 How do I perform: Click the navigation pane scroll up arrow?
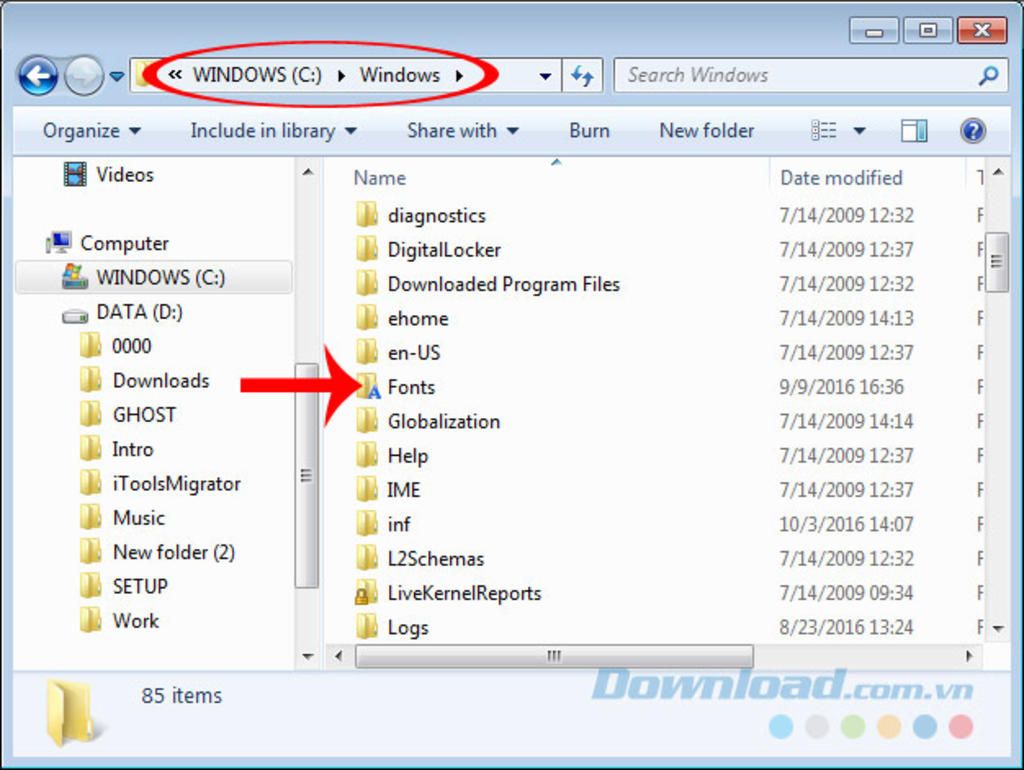point(308,172)
